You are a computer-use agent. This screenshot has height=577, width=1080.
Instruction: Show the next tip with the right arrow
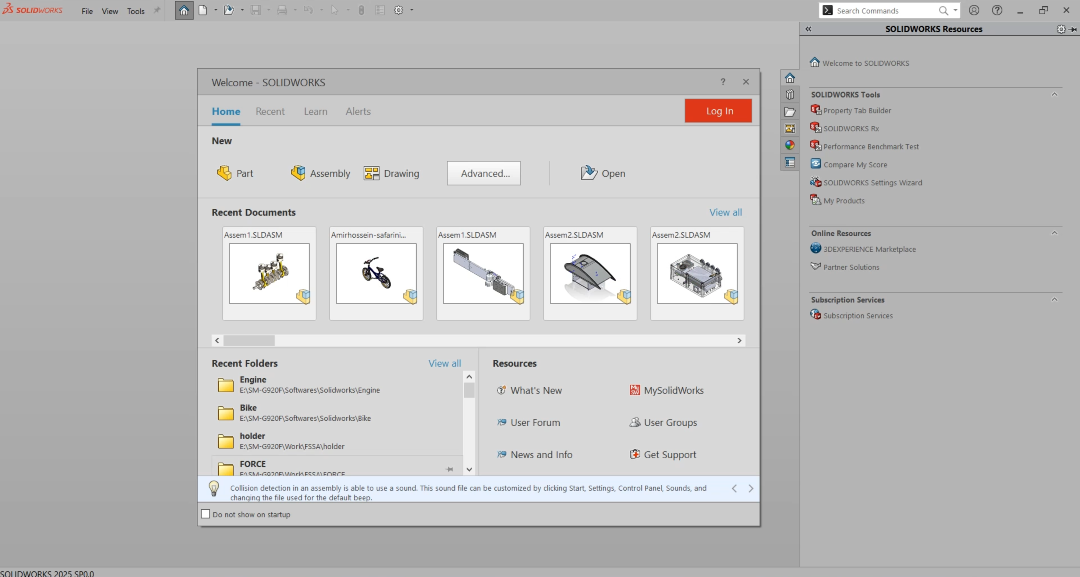tap(751, 488)
